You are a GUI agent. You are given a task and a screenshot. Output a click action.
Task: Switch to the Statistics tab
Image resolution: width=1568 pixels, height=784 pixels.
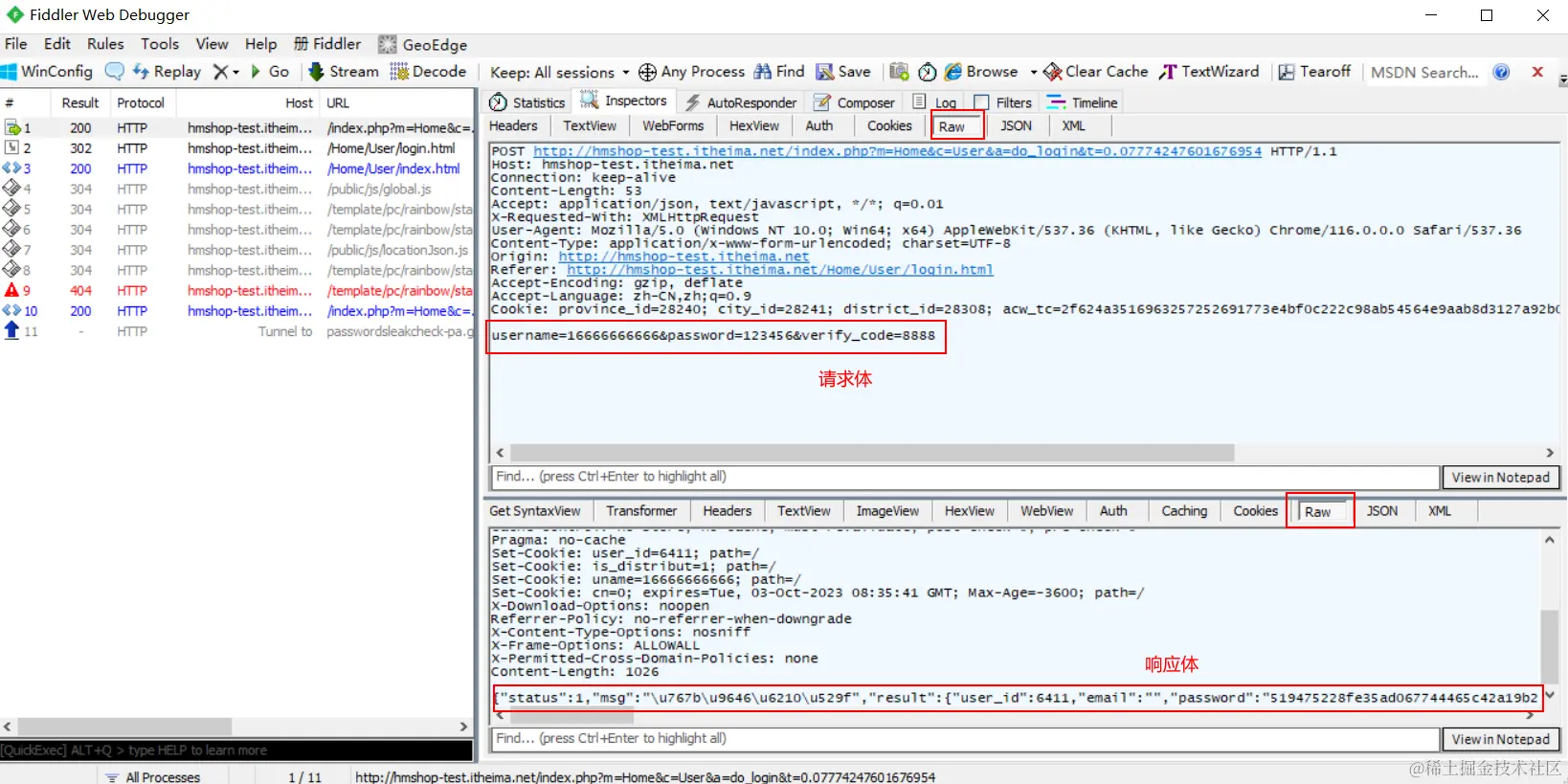coord(527,102)
